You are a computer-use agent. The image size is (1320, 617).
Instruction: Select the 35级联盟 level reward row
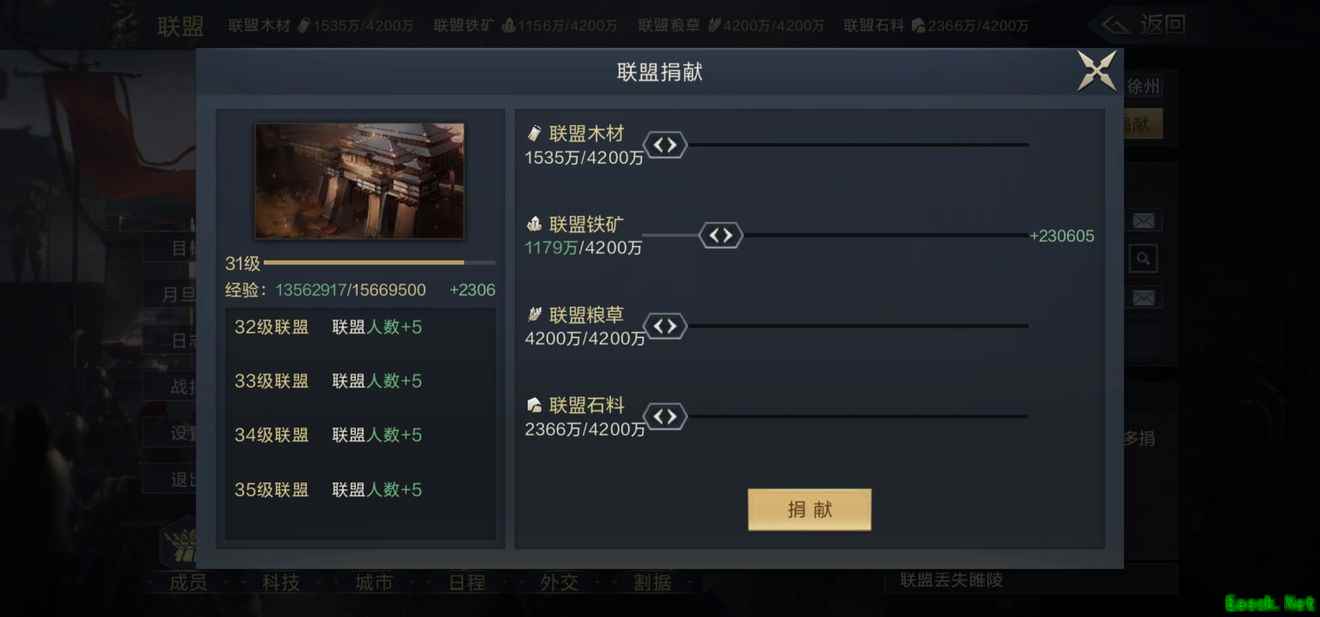tap(360, 490)
